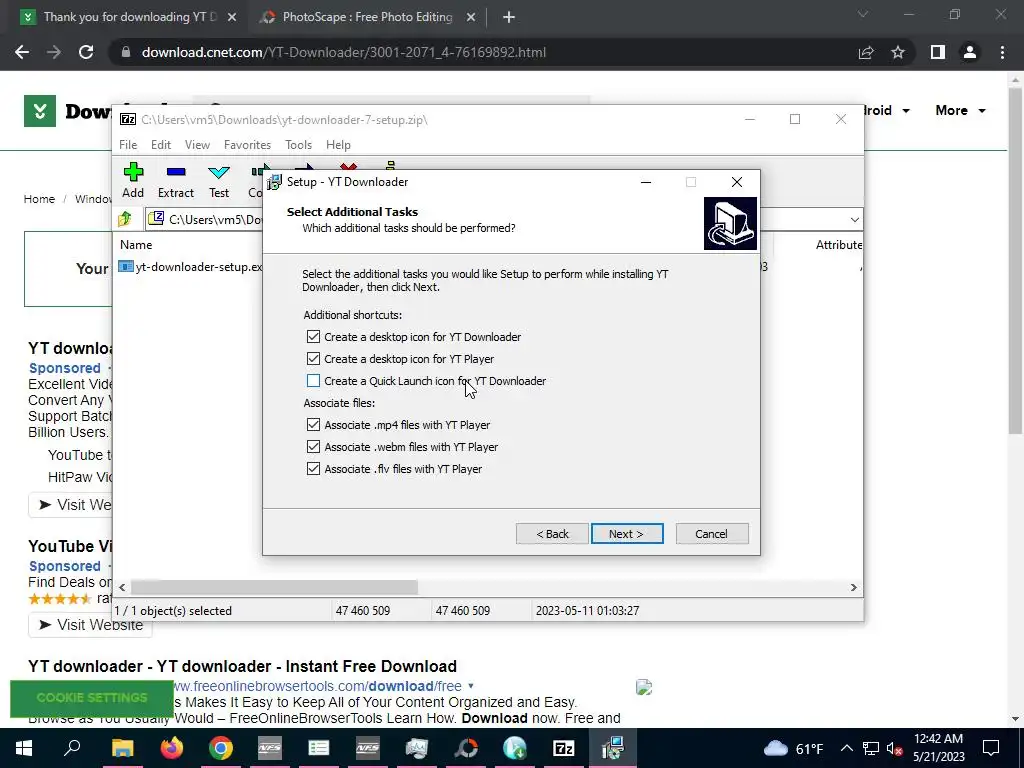Open taskbar search magnifier
The height and width of the screenshot is (768, 1024).
coord(72,748)
